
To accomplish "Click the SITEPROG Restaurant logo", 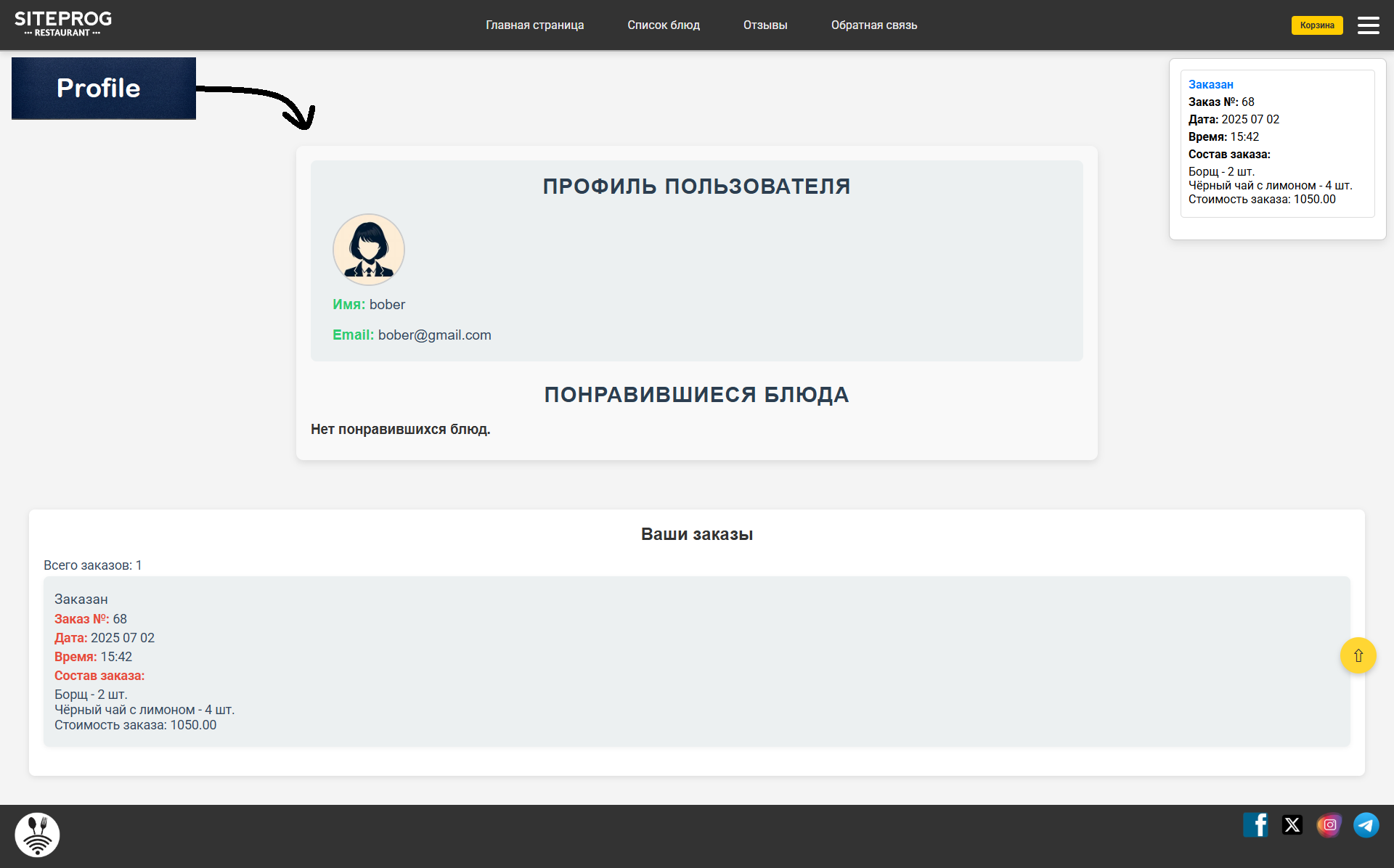I will pos(63,24).
